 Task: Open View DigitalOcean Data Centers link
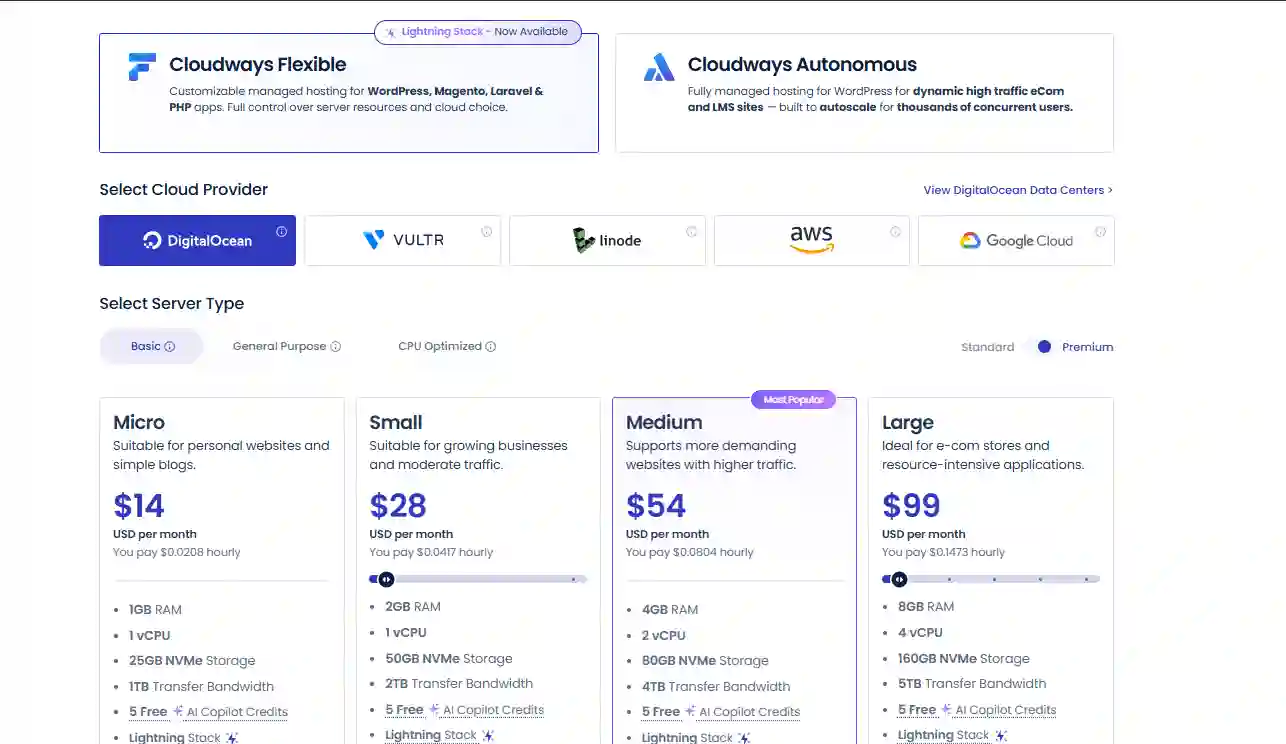pos(1018,190)
